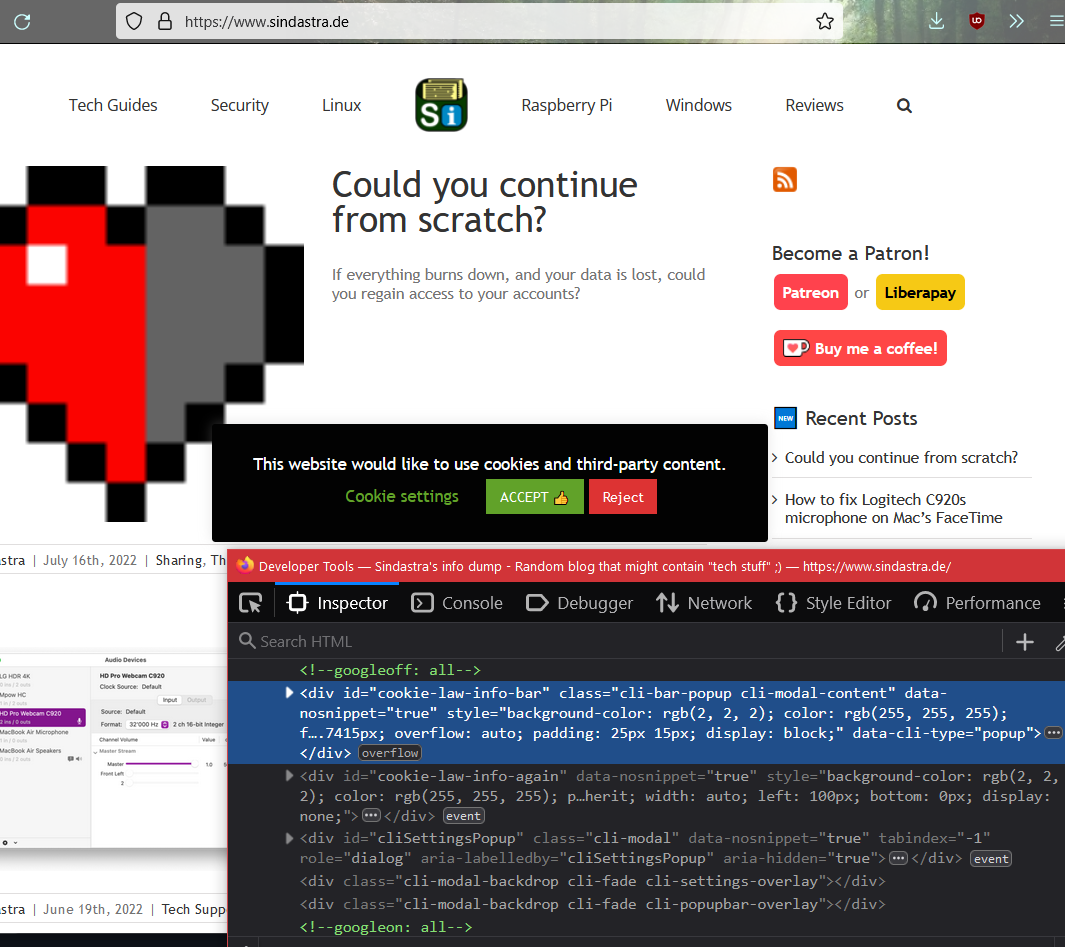Select the element picker in Developer Tools
The width and height of the screenshot is (1065, 947).
coord(250,602)
